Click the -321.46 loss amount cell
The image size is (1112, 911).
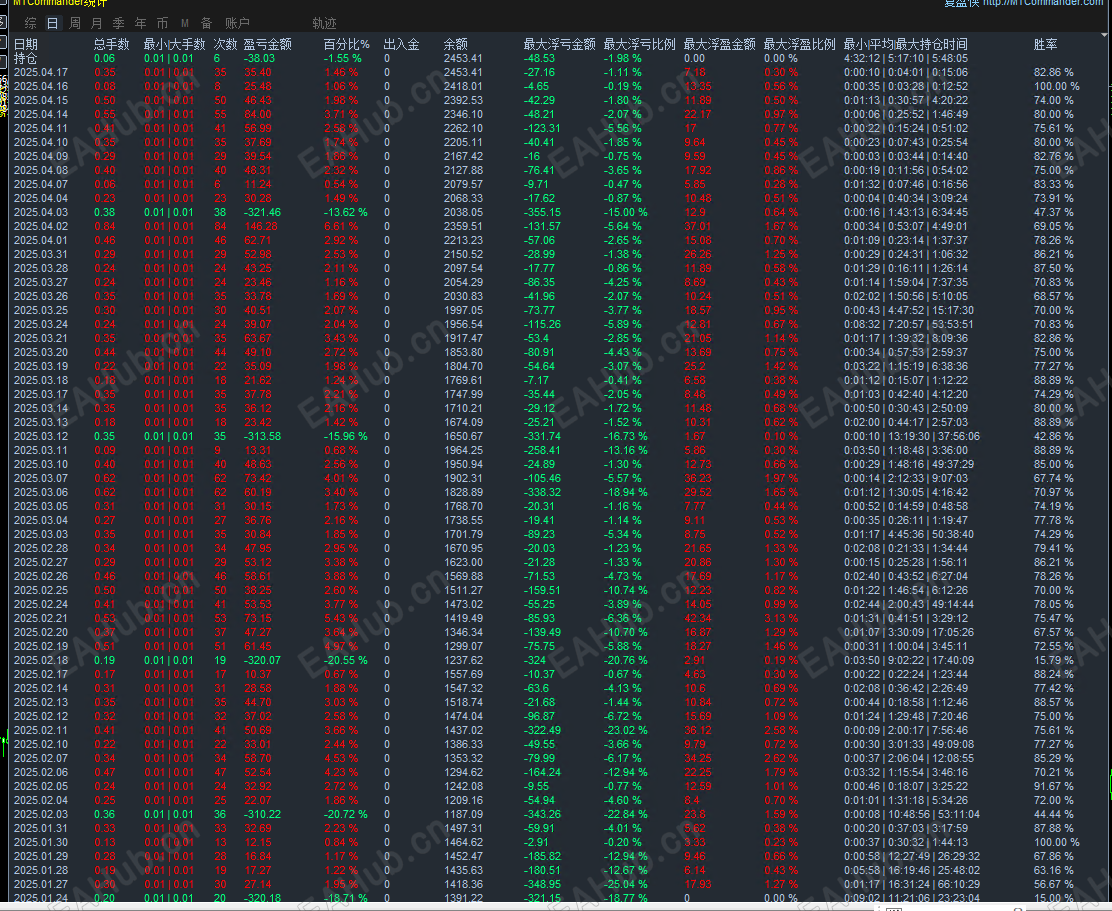click(x=262, y=212)
